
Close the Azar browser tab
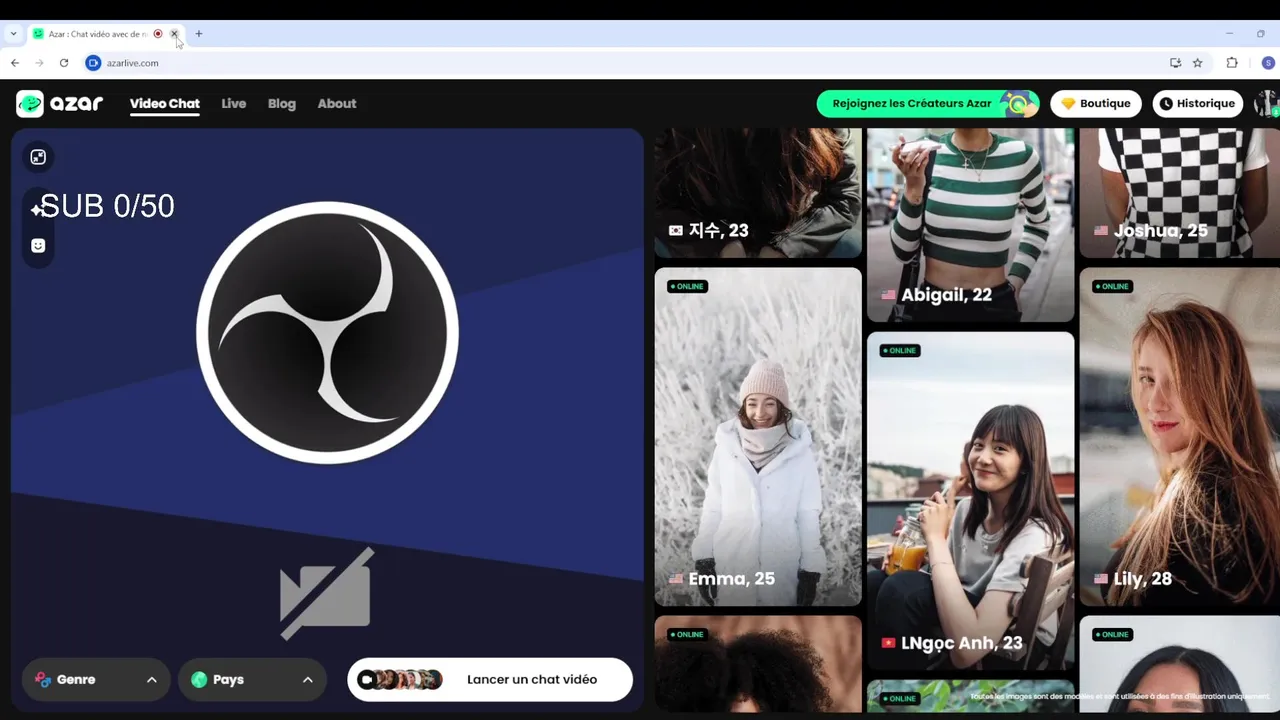[x=174, y=33]
